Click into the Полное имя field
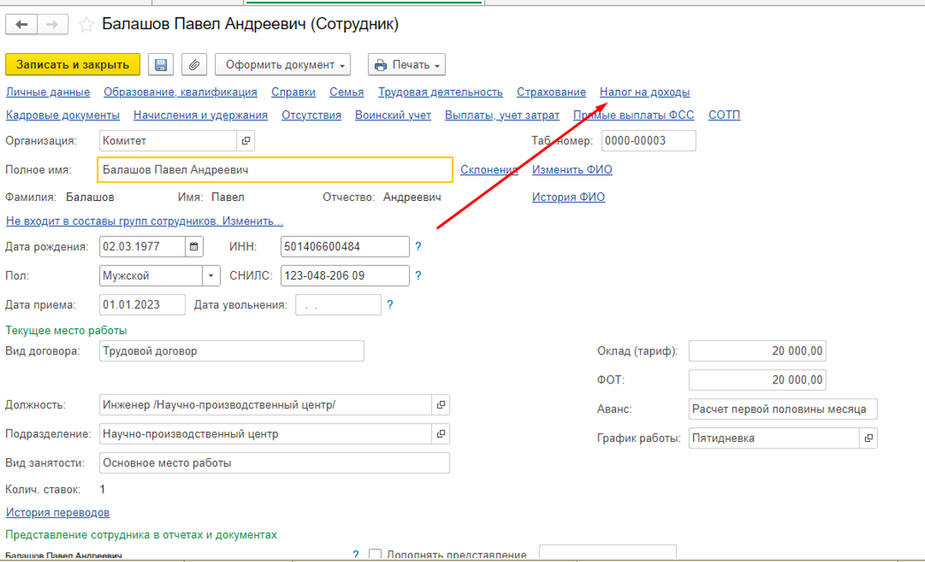The width and height of the screenshot is (925, 562). [274, 170]
